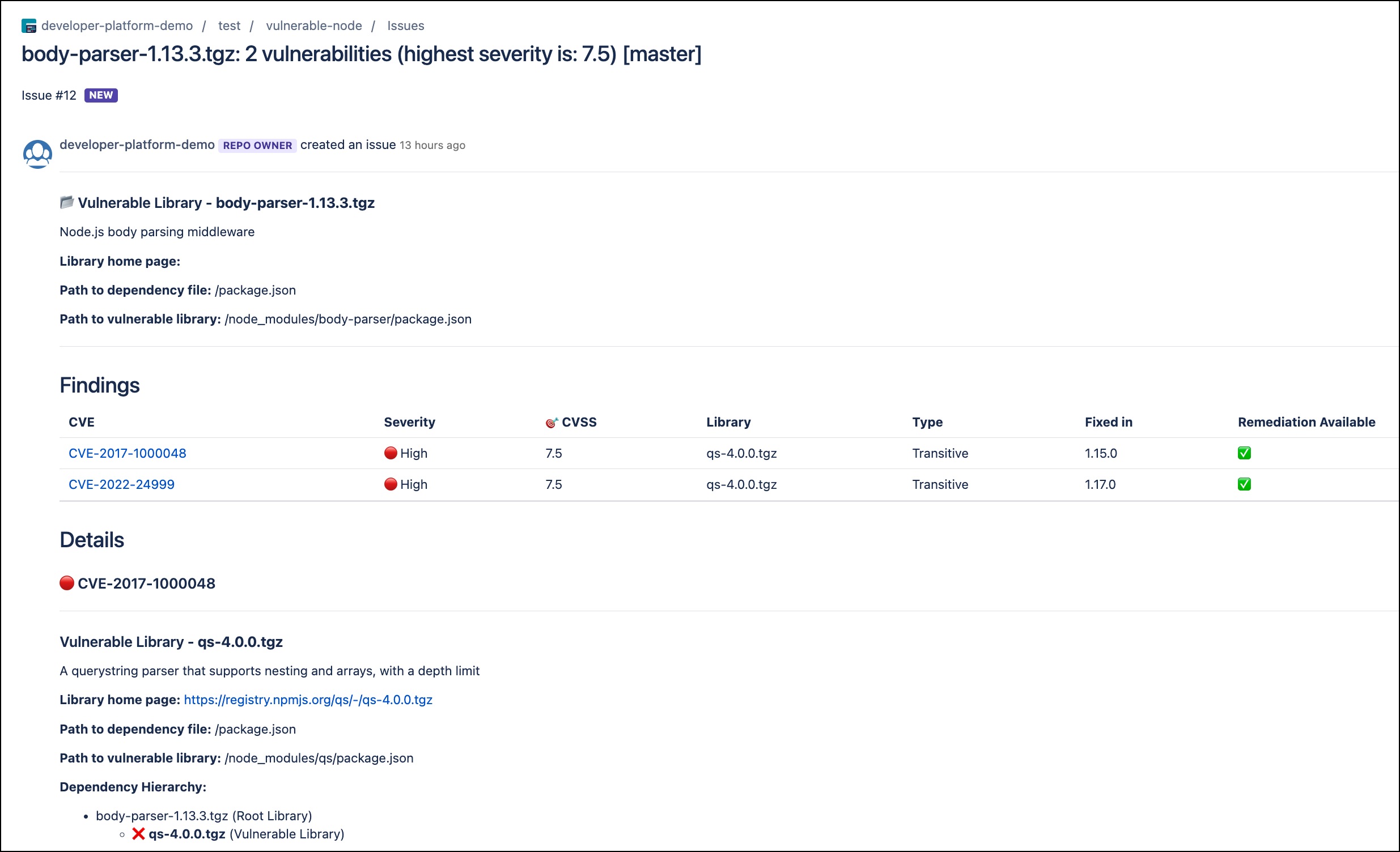Click the target icon beside CVSS header
Image resolution: width=1400 pixels, height=852 pixels.
pos(551,423)
